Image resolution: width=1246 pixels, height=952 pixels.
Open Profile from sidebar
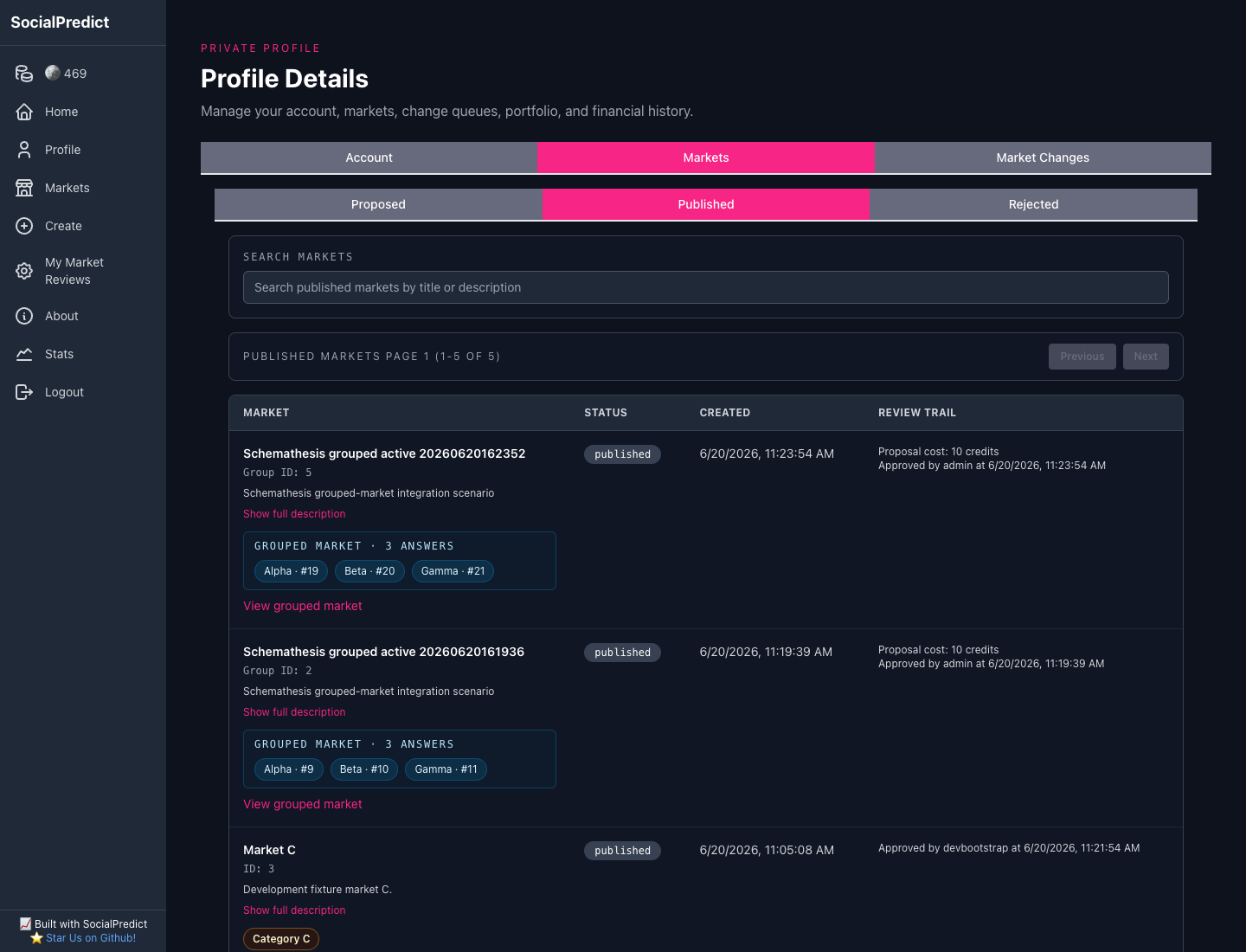coord(62,150)
